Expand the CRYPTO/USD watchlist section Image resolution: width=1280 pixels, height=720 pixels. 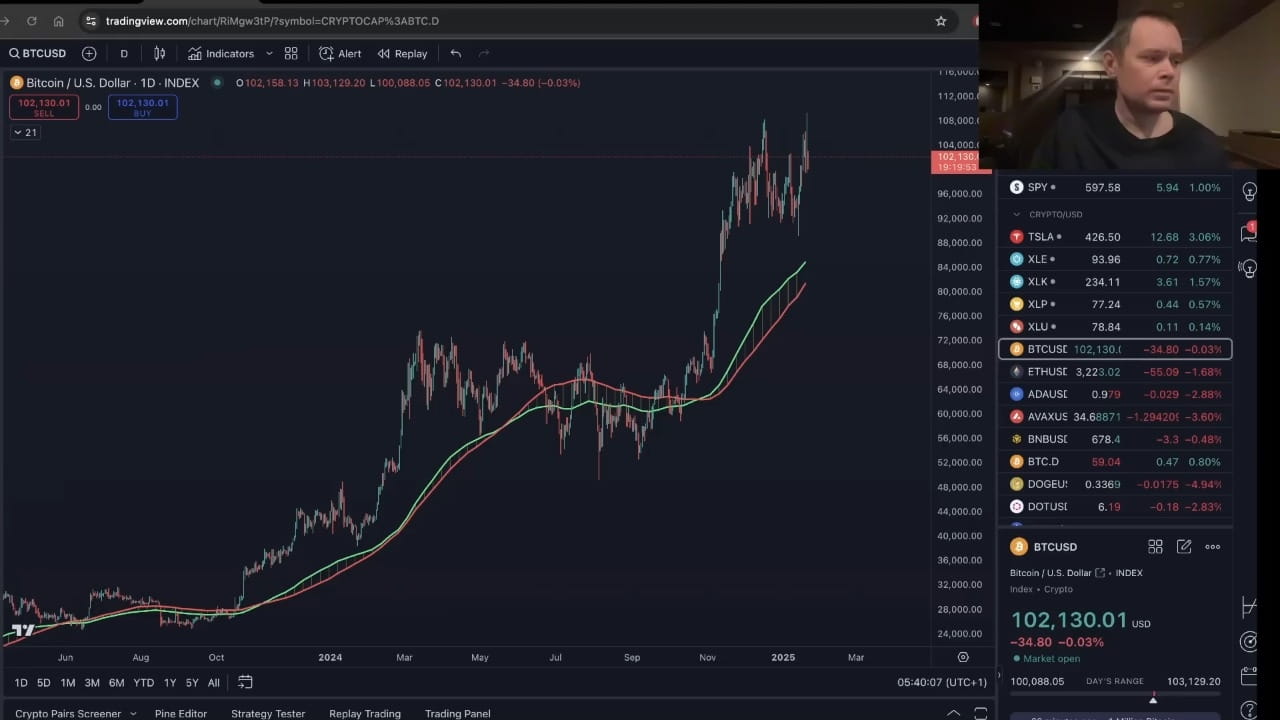coord(1016,214)
